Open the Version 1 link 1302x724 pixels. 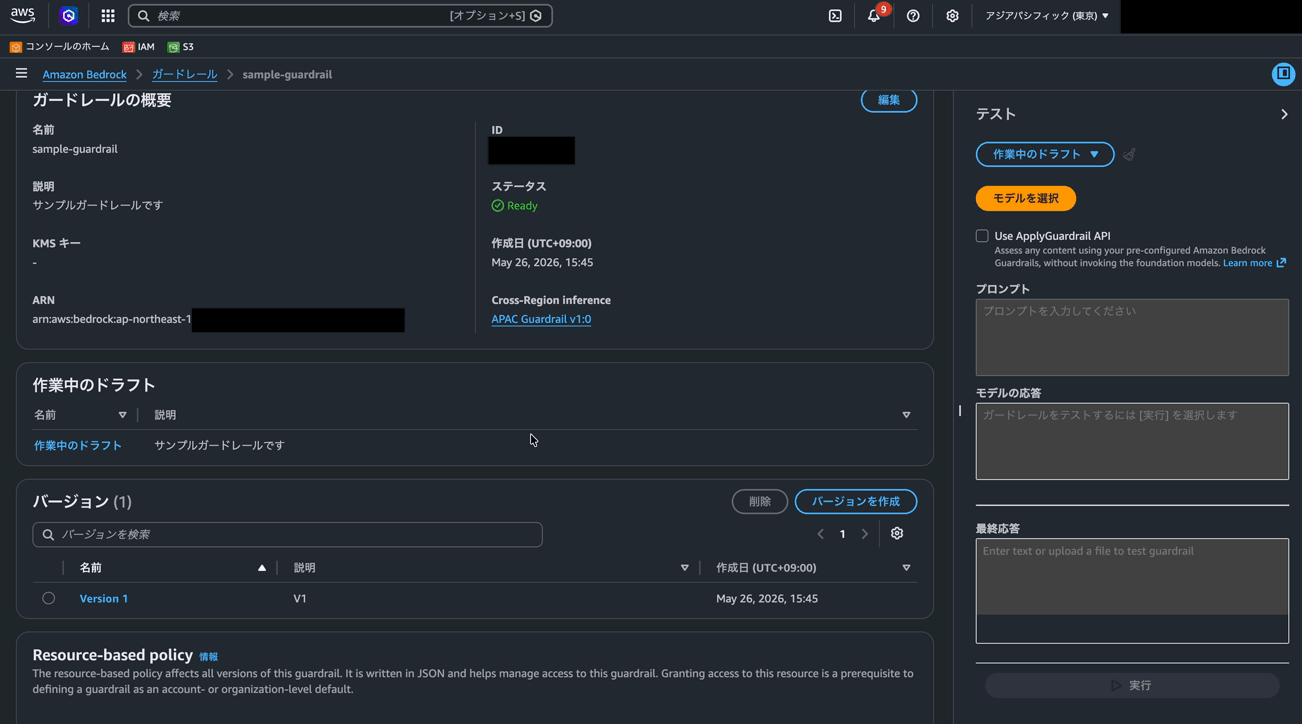click(104, 598)
